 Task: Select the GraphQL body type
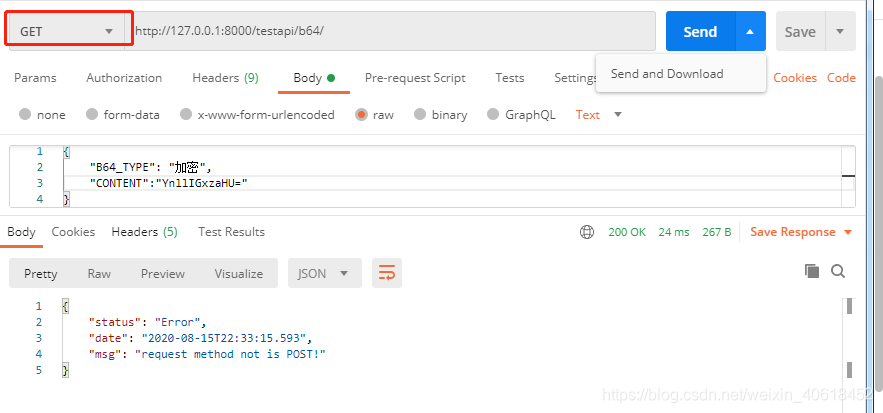click(521, 115)
